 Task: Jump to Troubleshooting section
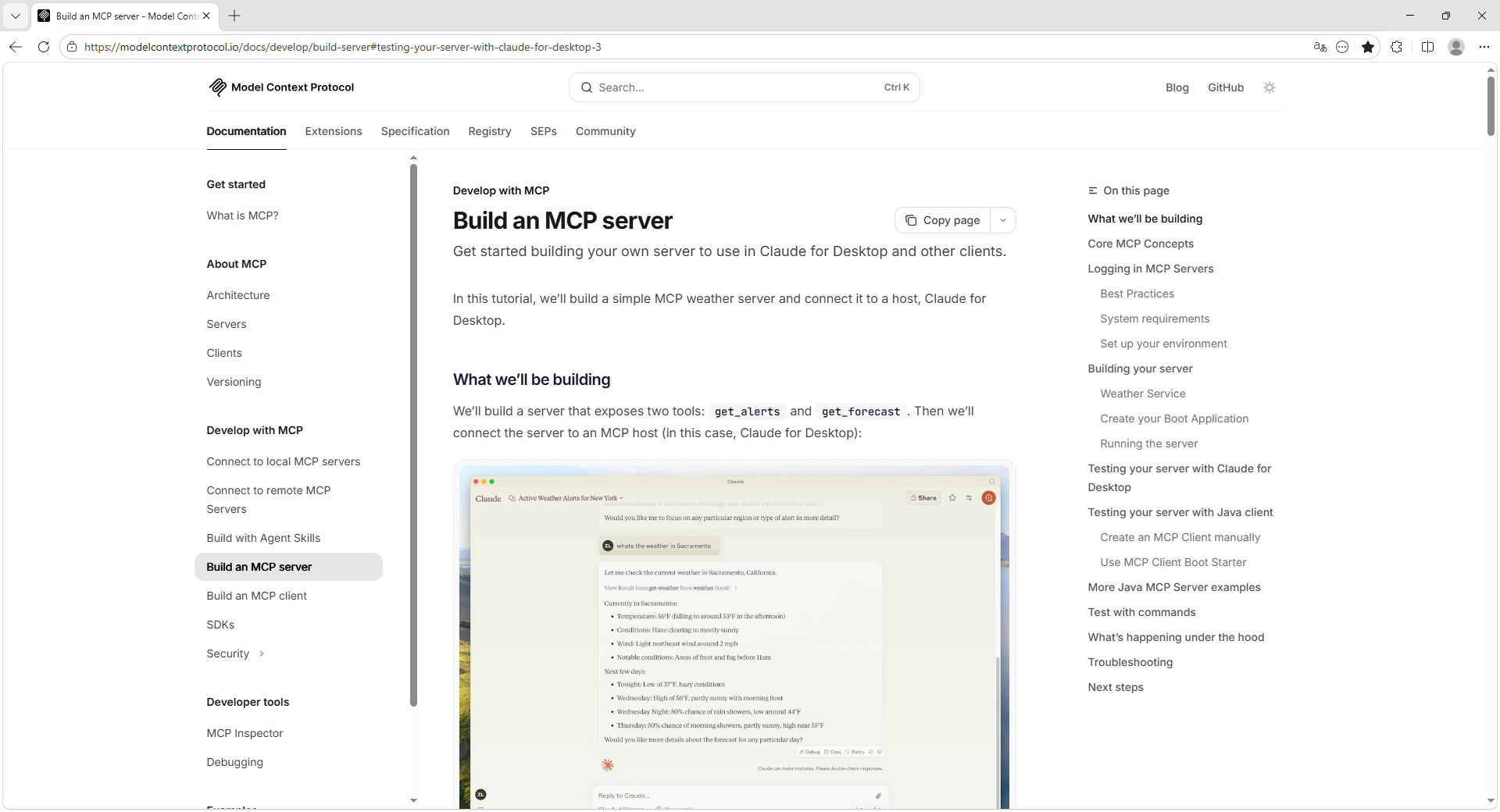tap(1130, 662)
